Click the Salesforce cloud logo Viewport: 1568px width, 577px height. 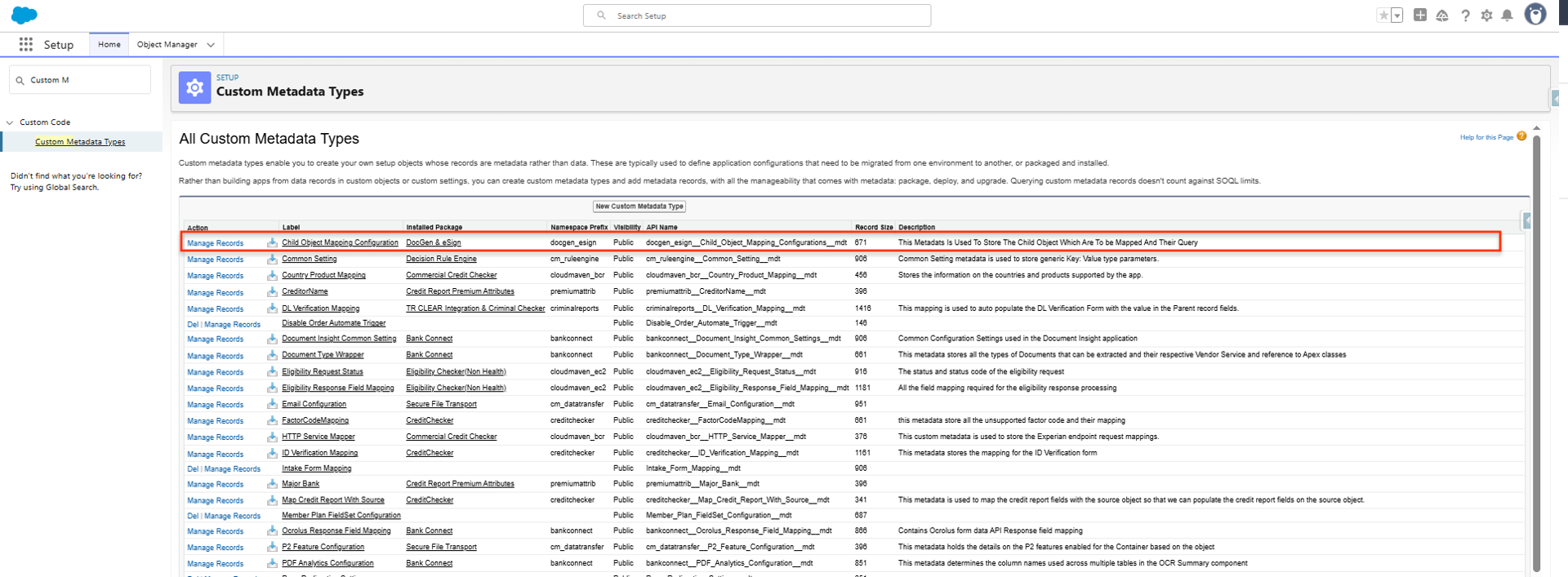(x=24, y=15)
